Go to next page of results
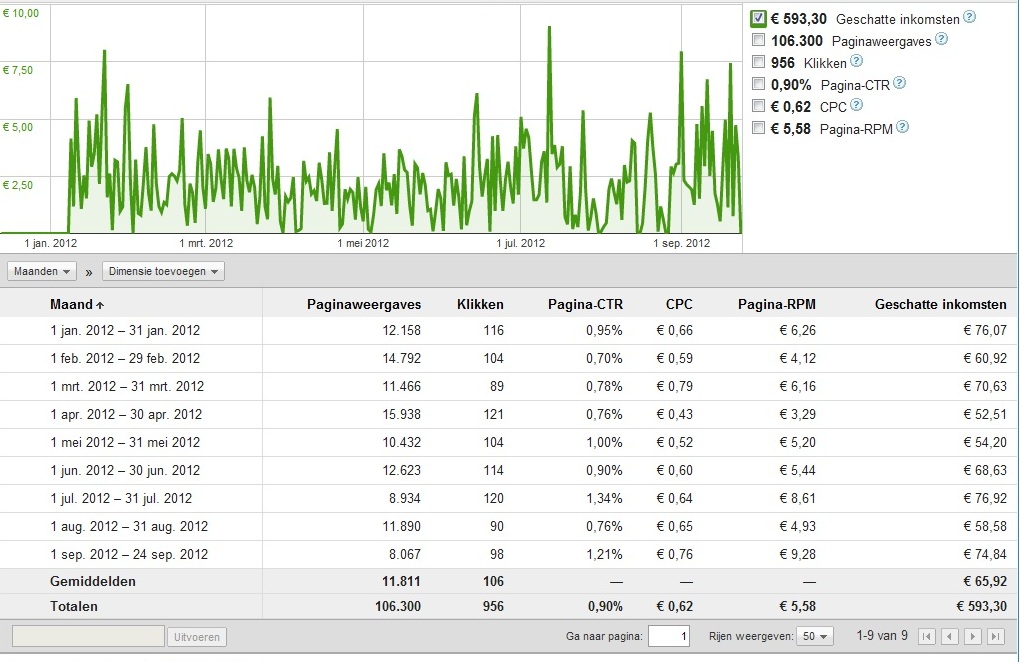The width and height of the screenshot is (1020, 662). click(x=973, y=637)
